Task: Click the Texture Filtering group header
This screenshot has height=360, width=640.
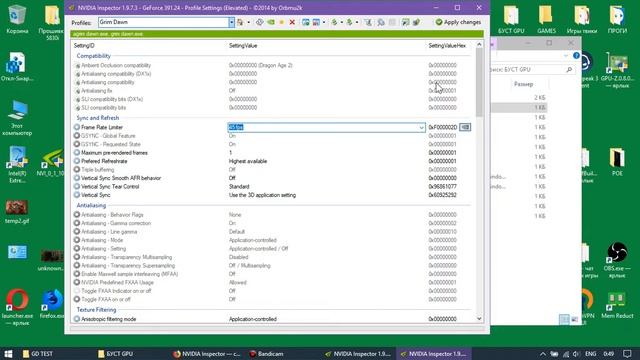Action: click(x=96, y=310)
